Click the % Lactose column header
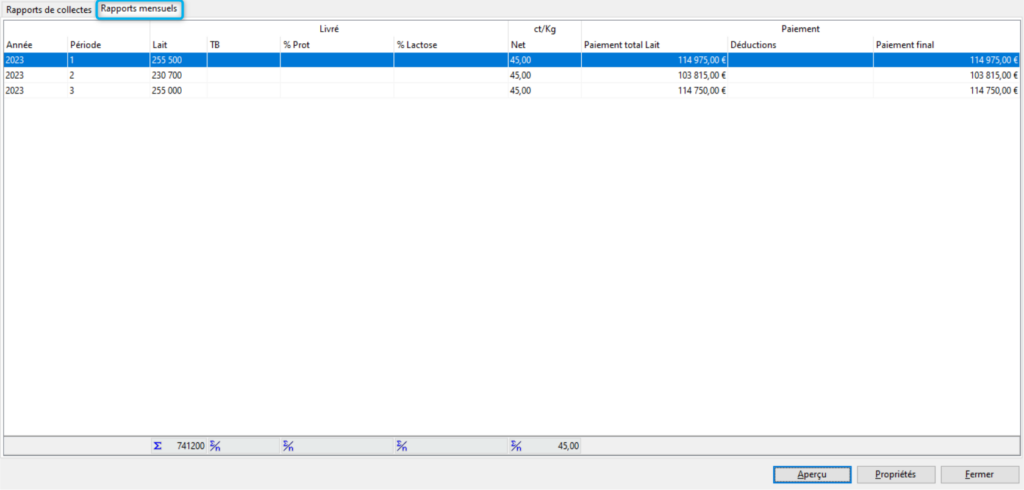 tap(451, 44)
